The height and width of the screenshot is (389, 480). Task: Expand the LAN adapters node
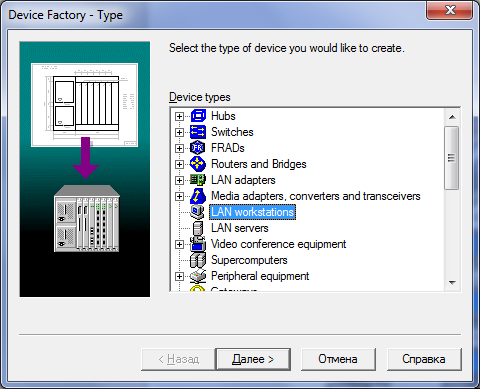coord(179,180)
